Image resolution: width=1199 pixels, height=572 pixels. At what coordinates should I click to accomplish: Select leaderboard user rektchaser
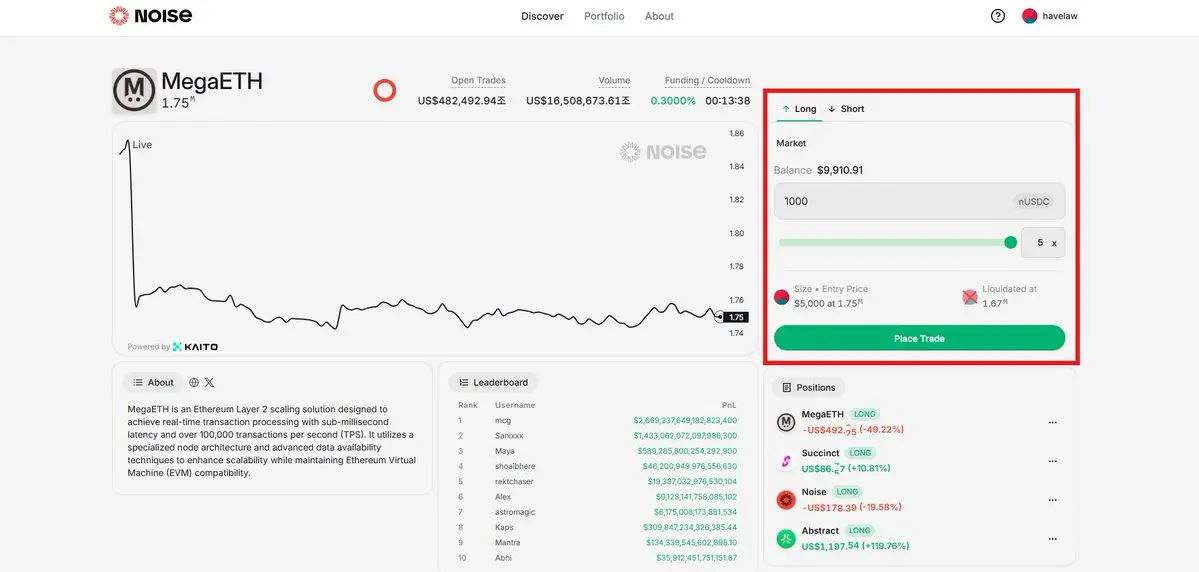click(514, 482)
